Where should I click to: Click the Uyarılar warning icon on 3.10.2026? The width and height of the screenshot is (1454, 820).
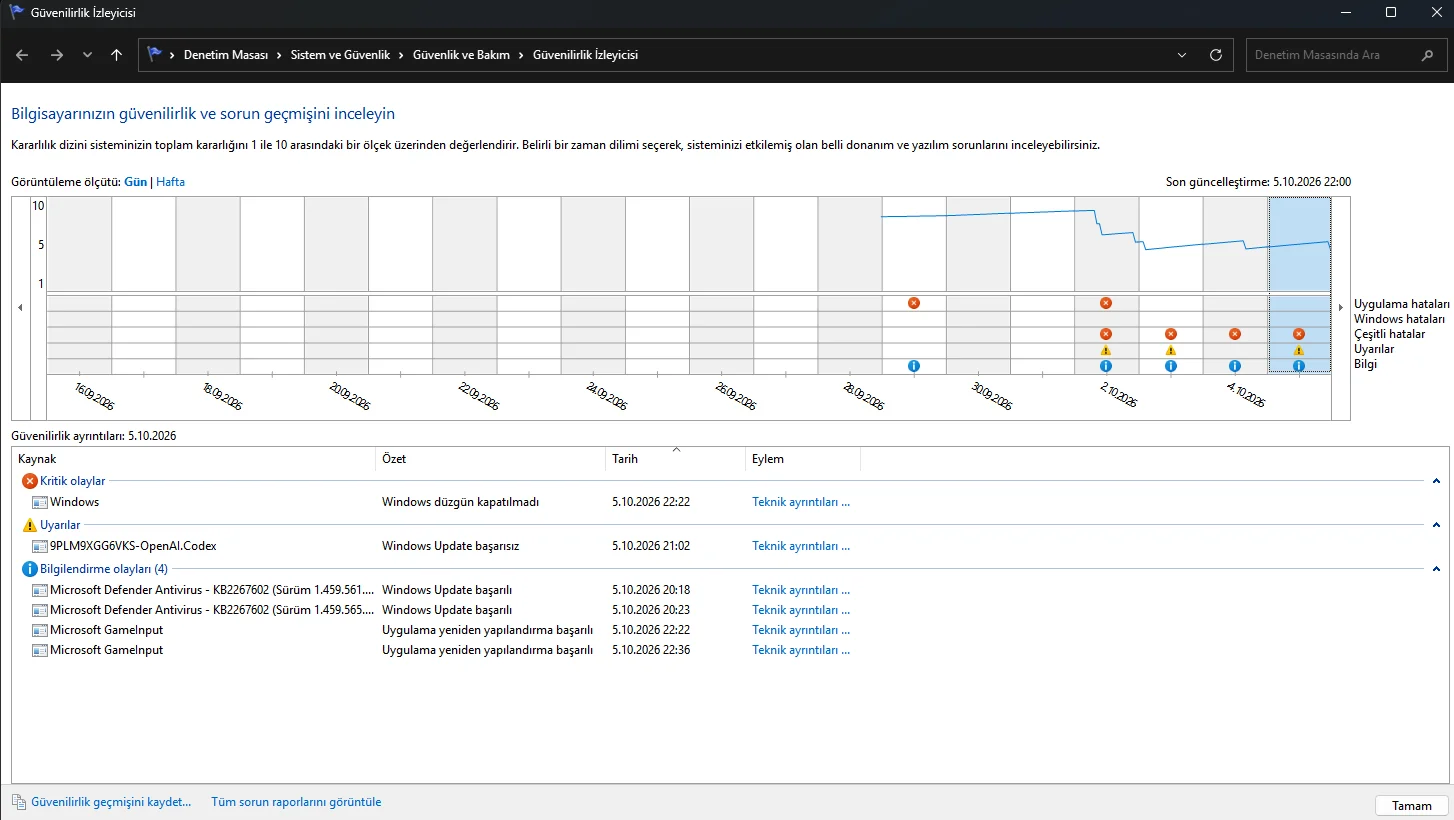tap(1171, 350)
